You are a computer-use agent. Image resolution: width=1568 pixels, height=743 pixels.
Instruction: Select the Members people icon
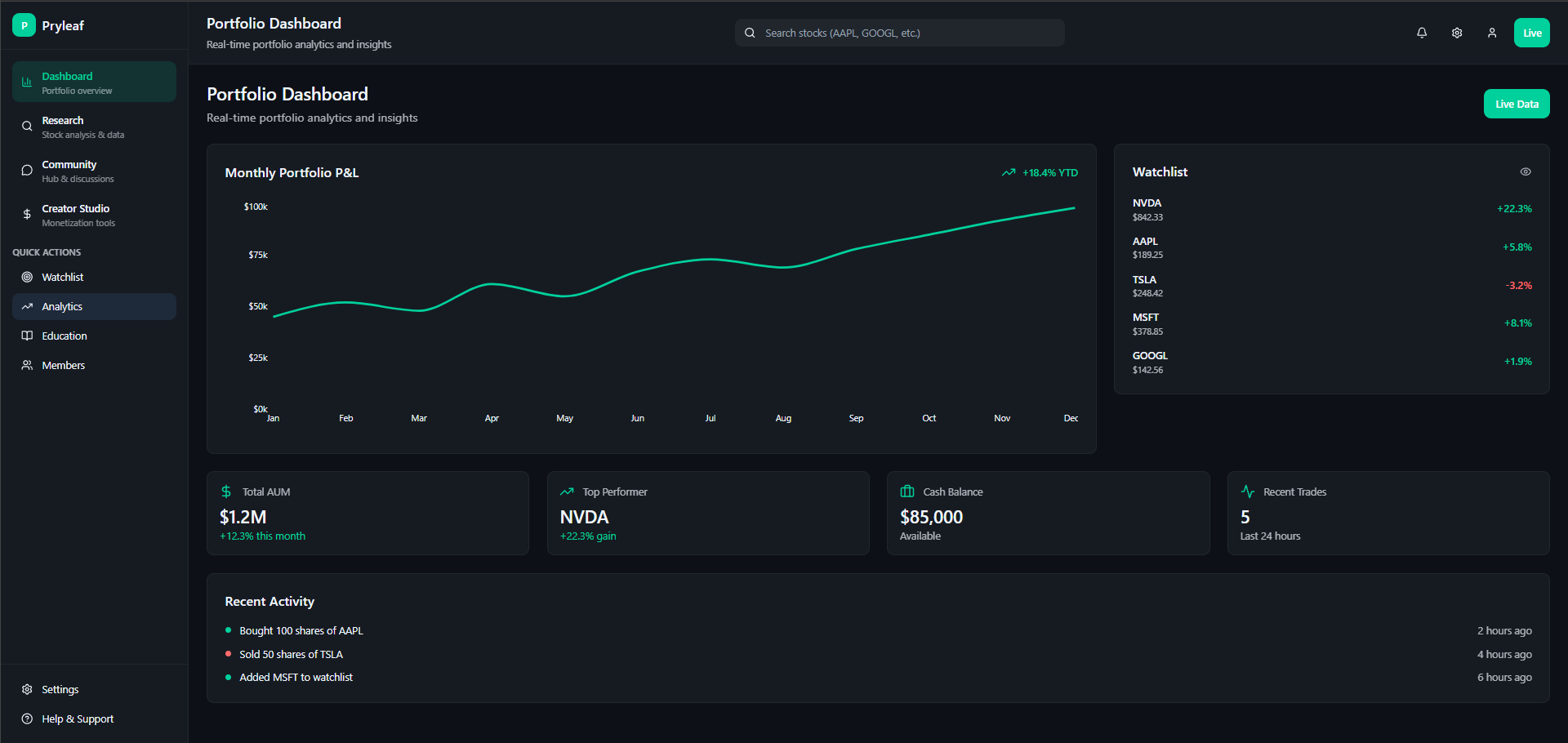pos(27,365)
